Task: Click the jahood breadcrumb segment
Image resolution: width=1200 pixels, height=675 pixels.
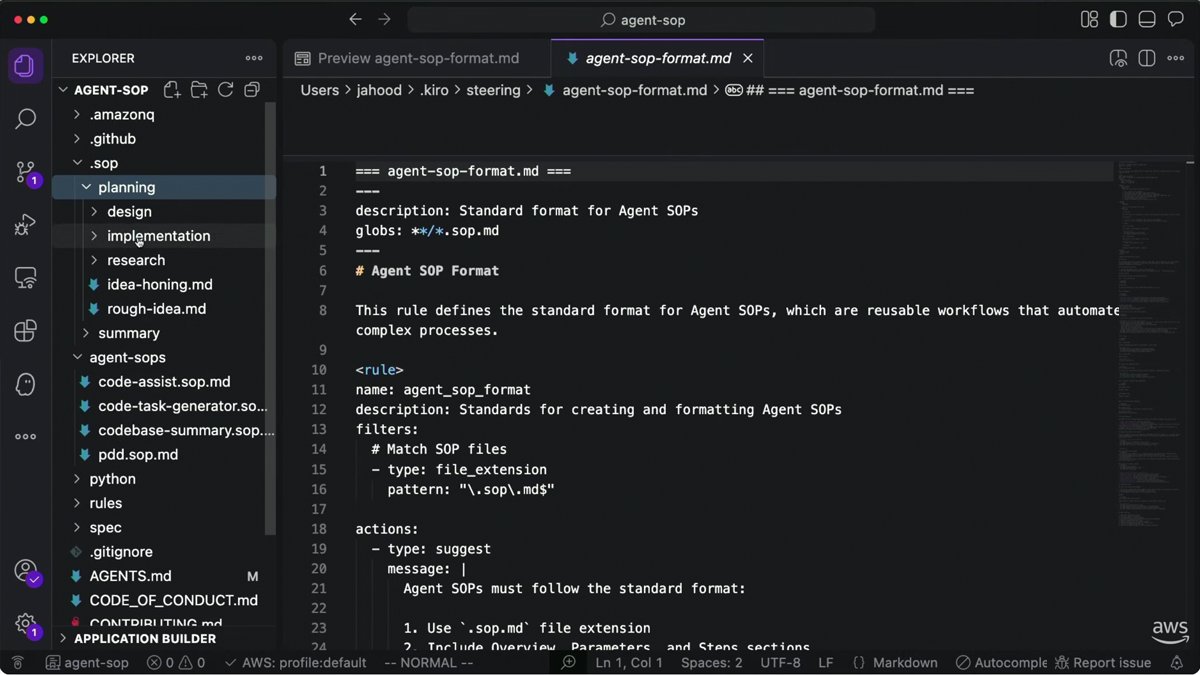Action: [x=379, y=90]
